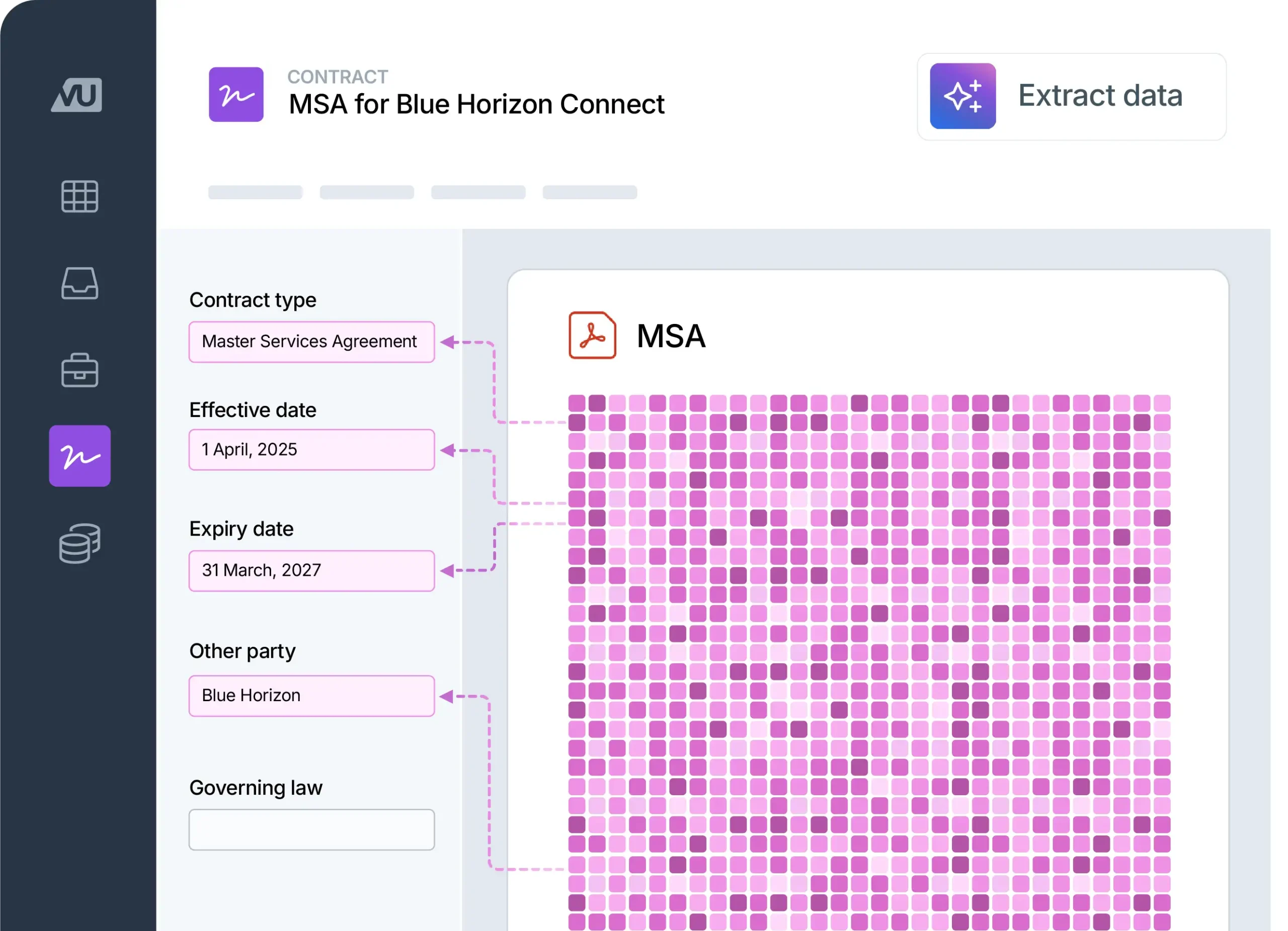
Task: Click the purple contract icon beside the document title
Action: [x=236, y=95]
